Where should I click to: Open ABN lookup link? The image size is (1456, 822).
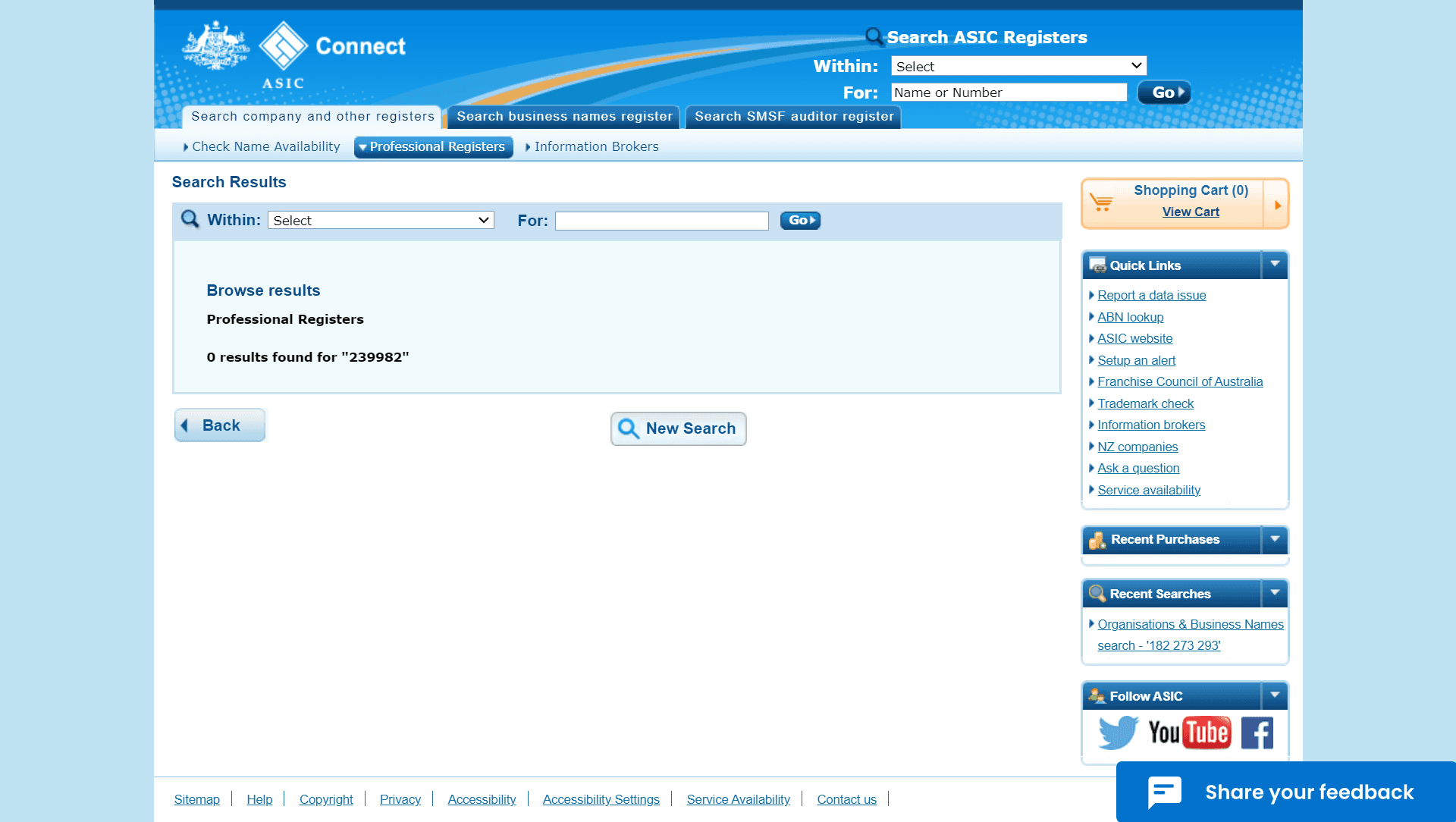pos(1130,318)
